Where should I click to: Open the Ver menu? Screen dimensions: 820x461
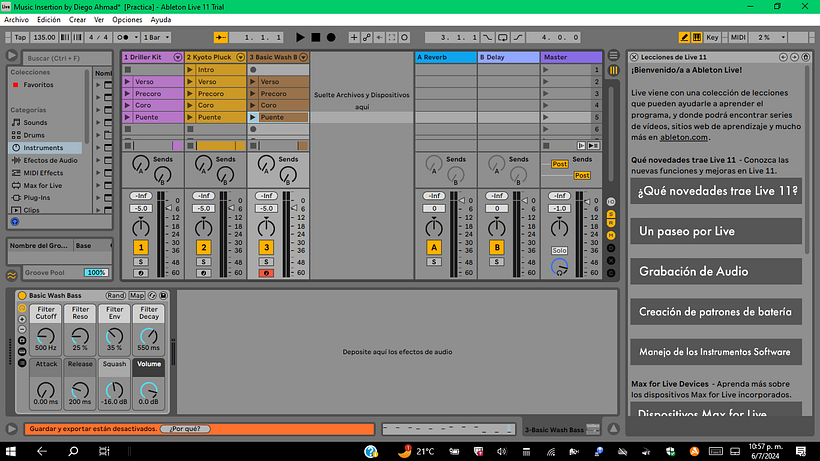click(x=99, y=19)
